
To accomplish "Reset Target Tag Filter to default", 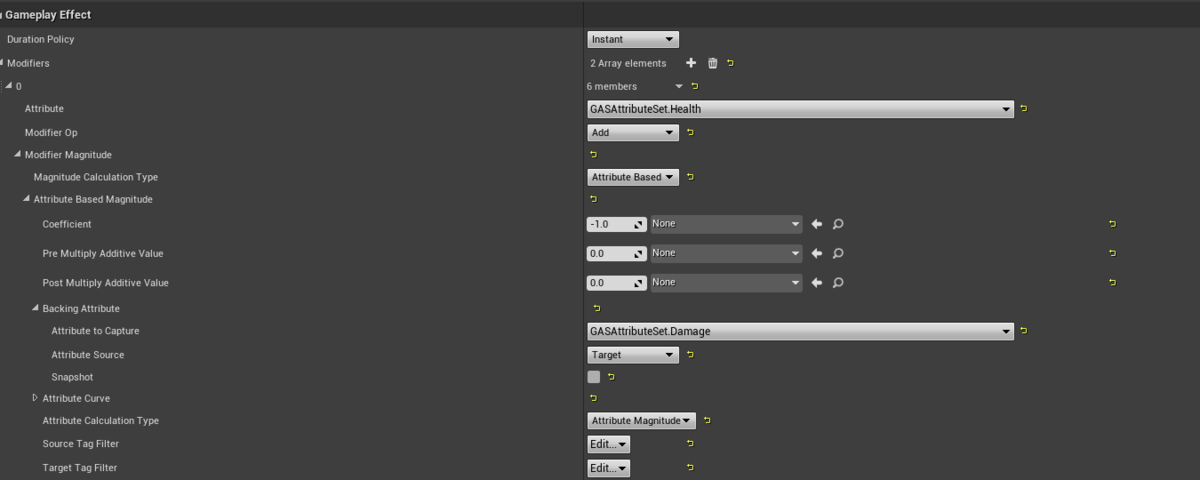I will (690, 468).
